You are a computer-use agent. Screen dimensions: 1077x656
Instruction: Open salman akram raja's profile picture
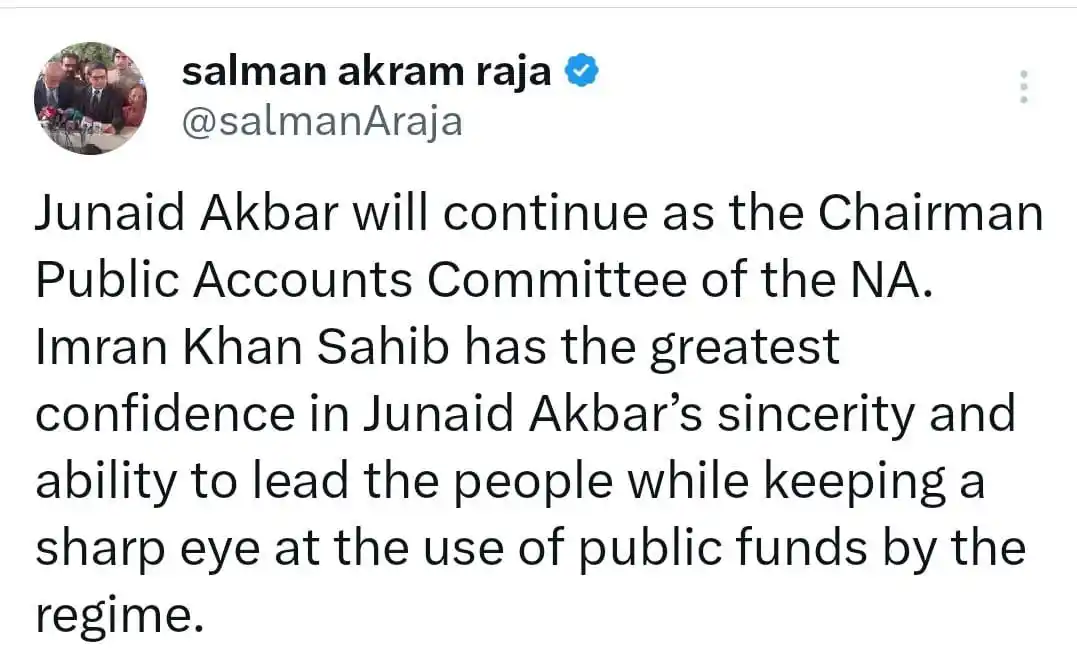(x=90, y=98)
